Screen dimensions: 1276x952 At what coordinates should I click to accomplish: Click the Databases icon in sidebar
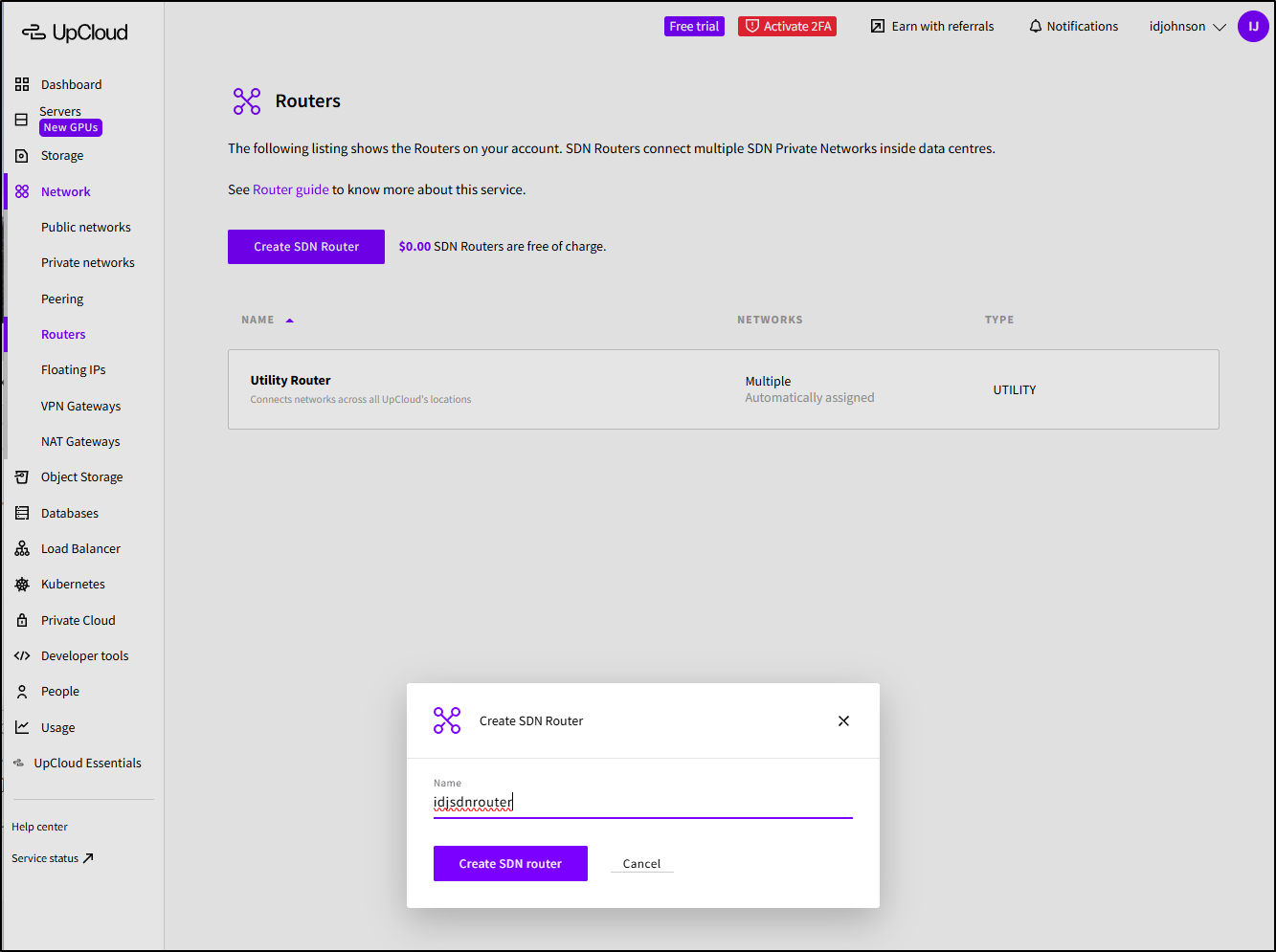point(22,514)
